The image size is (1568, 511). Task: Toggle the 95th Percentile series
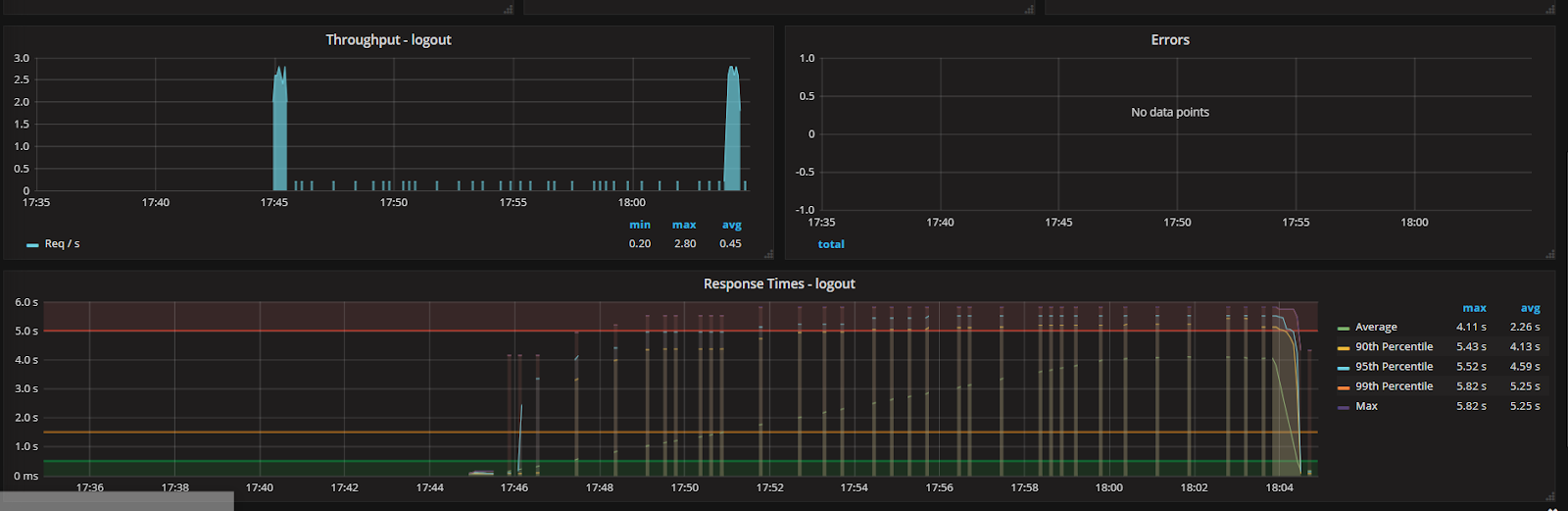tap(1394, 367)
